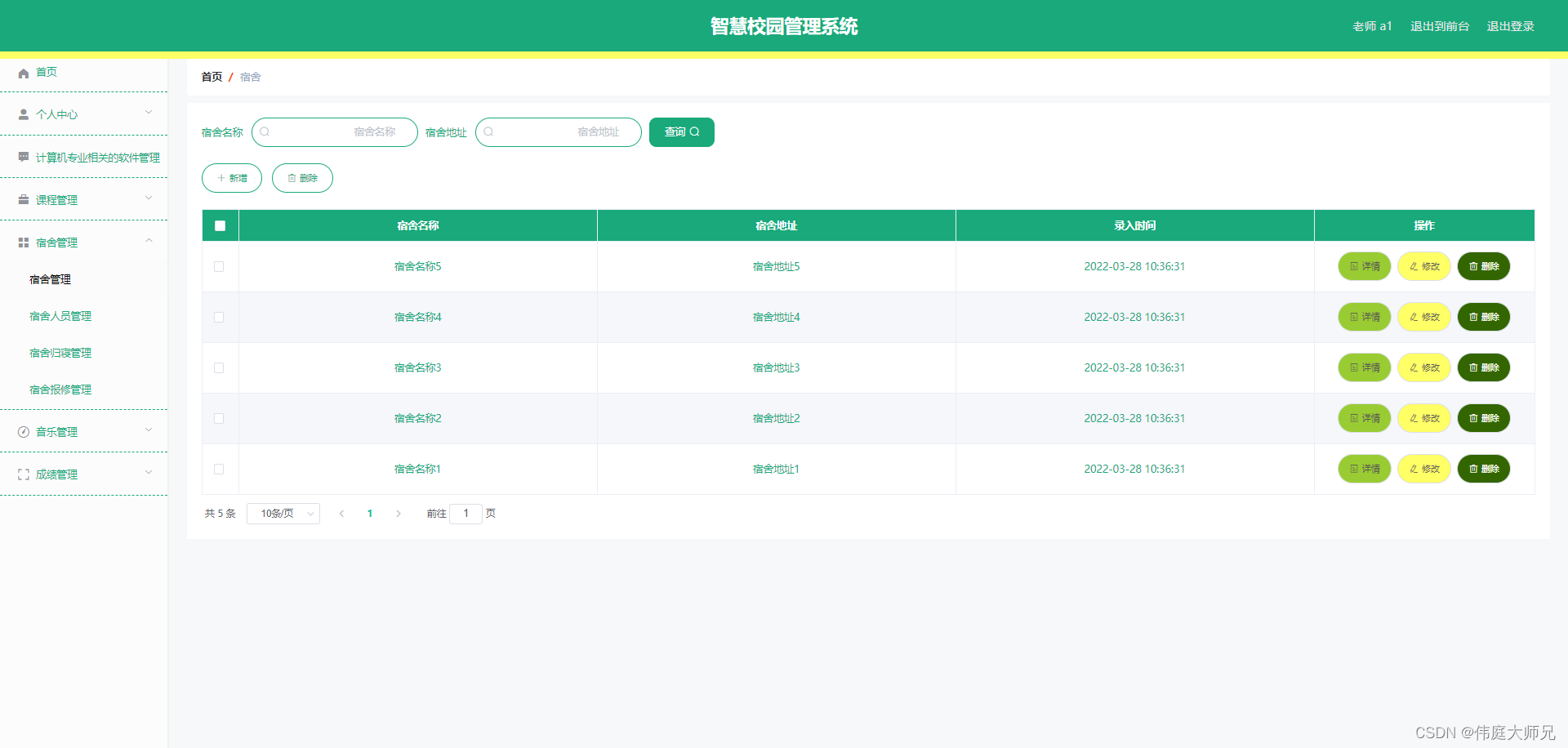This screenshot has width=1568, height=748.
Task: Select the checkbox beside 宿舍名称1
Action: click(x=219, y=469)
